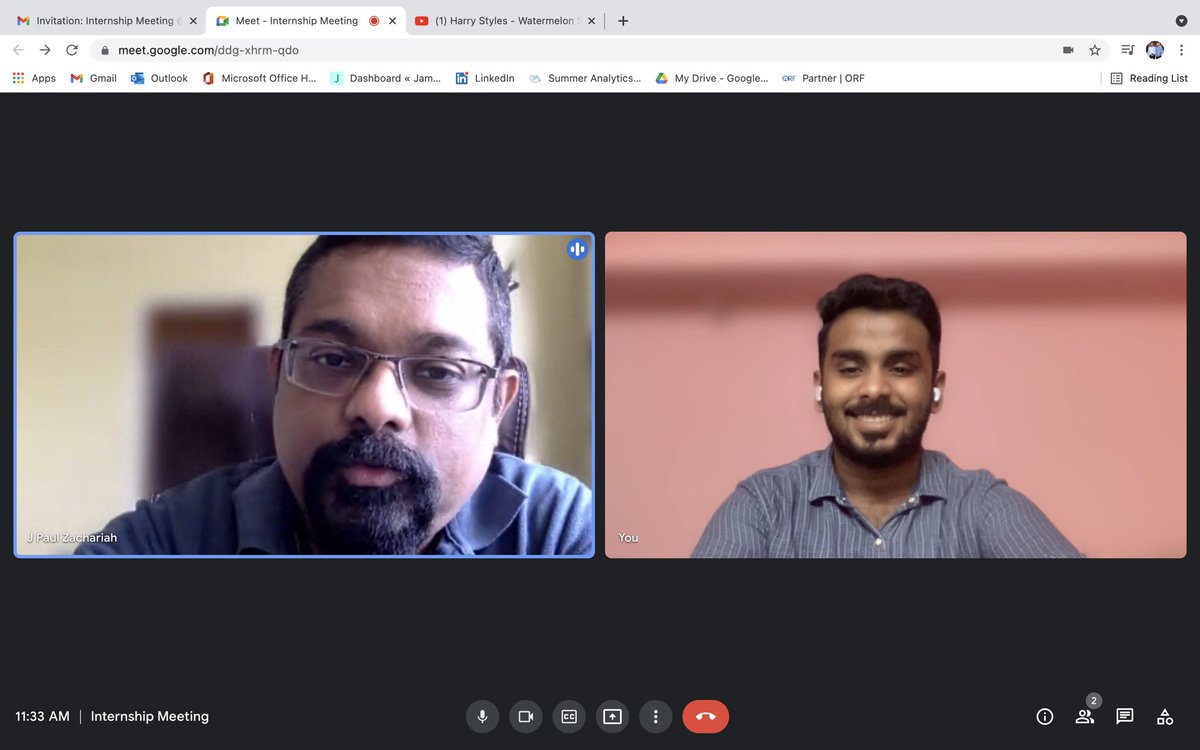Image resolution: width=1200 pixels, height=750 pixels.
Task: Enable closed captions
Action: click(x=569, y=716)
